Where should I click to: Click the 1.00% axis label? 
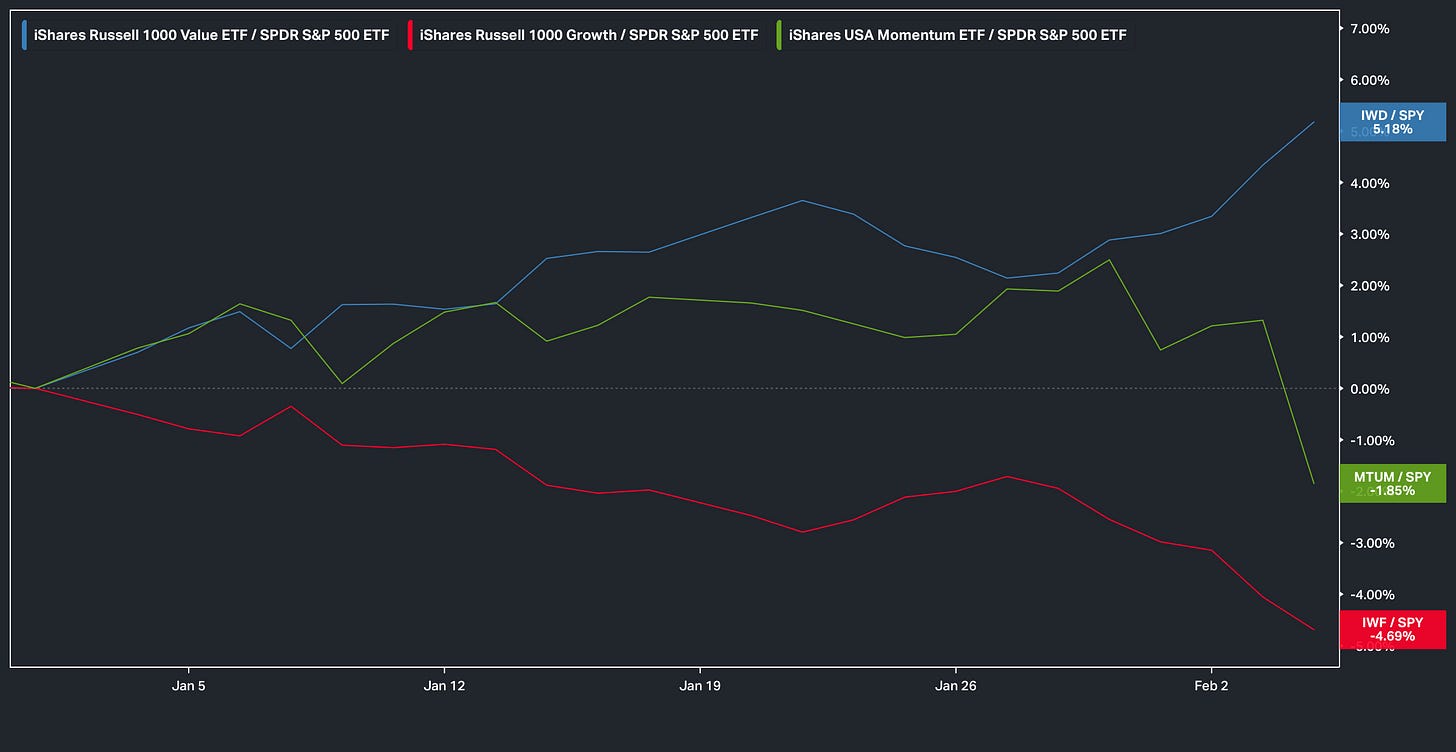pyautogui.click(x=1369, y=338)
